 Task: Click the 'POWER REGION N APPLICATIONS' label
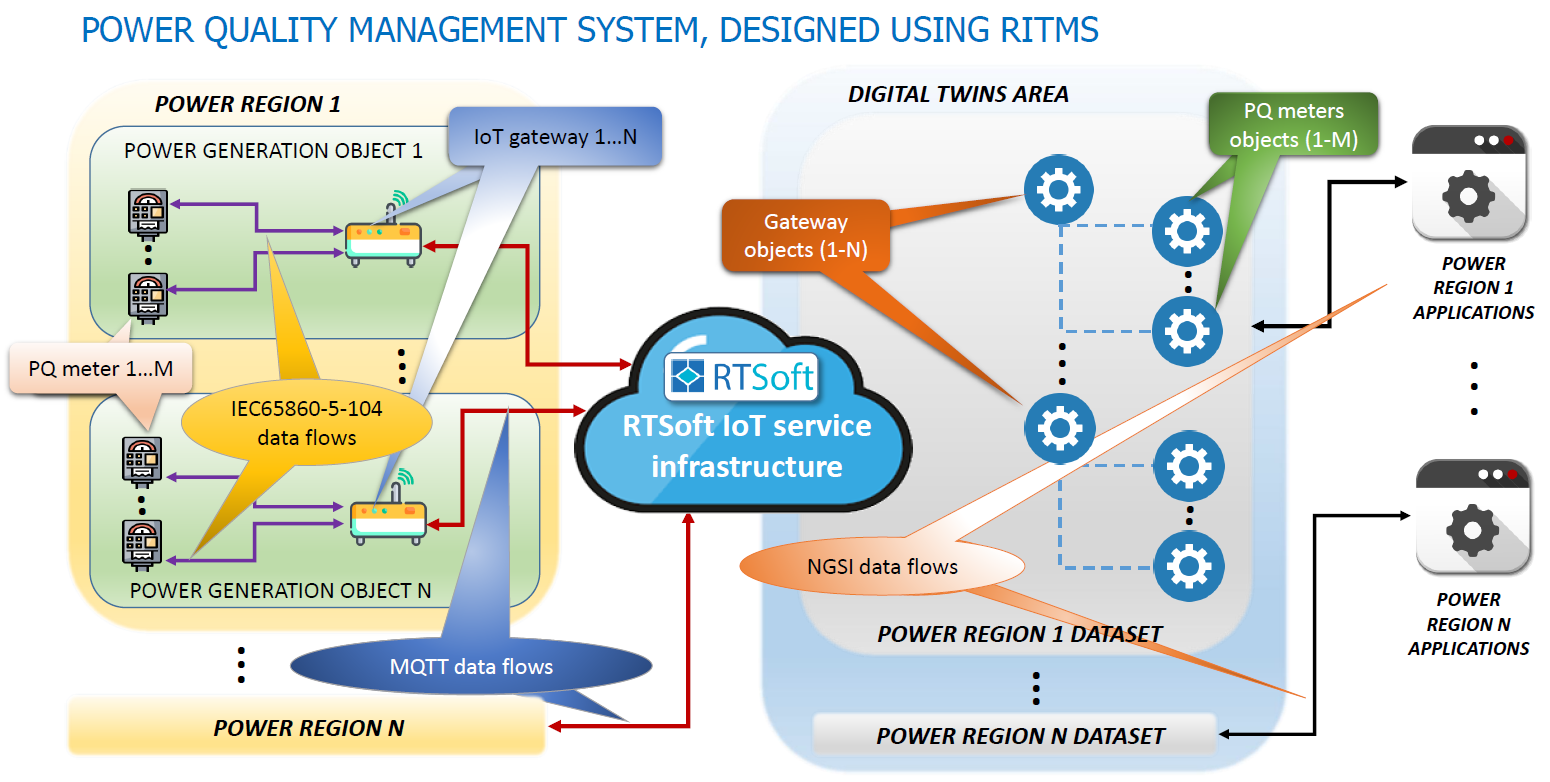coord(1469,624)
